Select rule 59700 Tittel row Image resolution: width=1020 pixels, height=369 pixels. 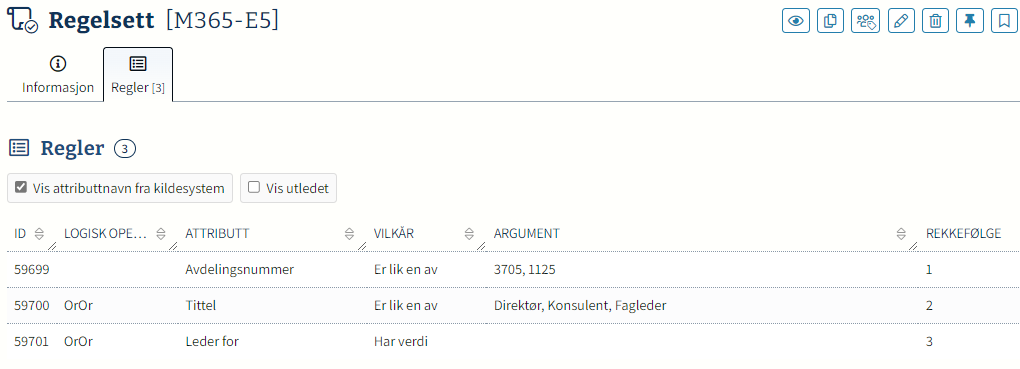click(513, 305)
